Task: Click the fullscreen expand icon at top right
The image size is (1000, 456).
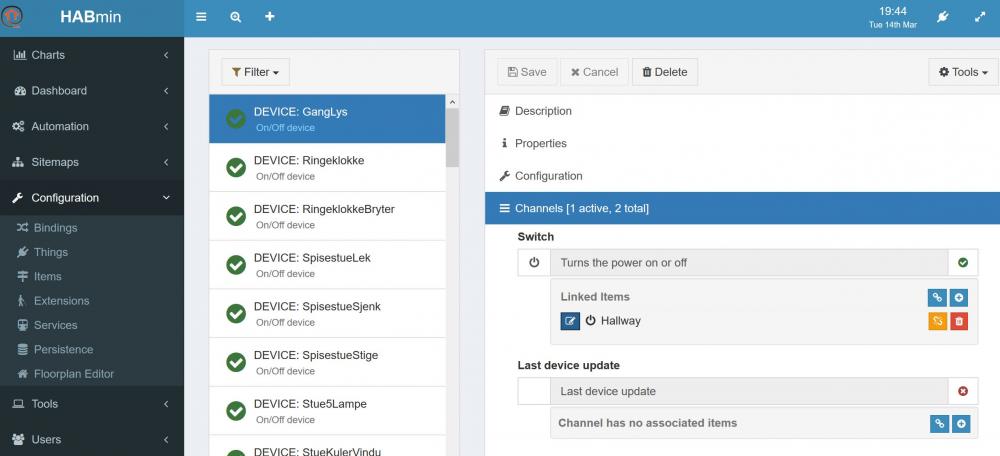Action: (x=979, y=17)
